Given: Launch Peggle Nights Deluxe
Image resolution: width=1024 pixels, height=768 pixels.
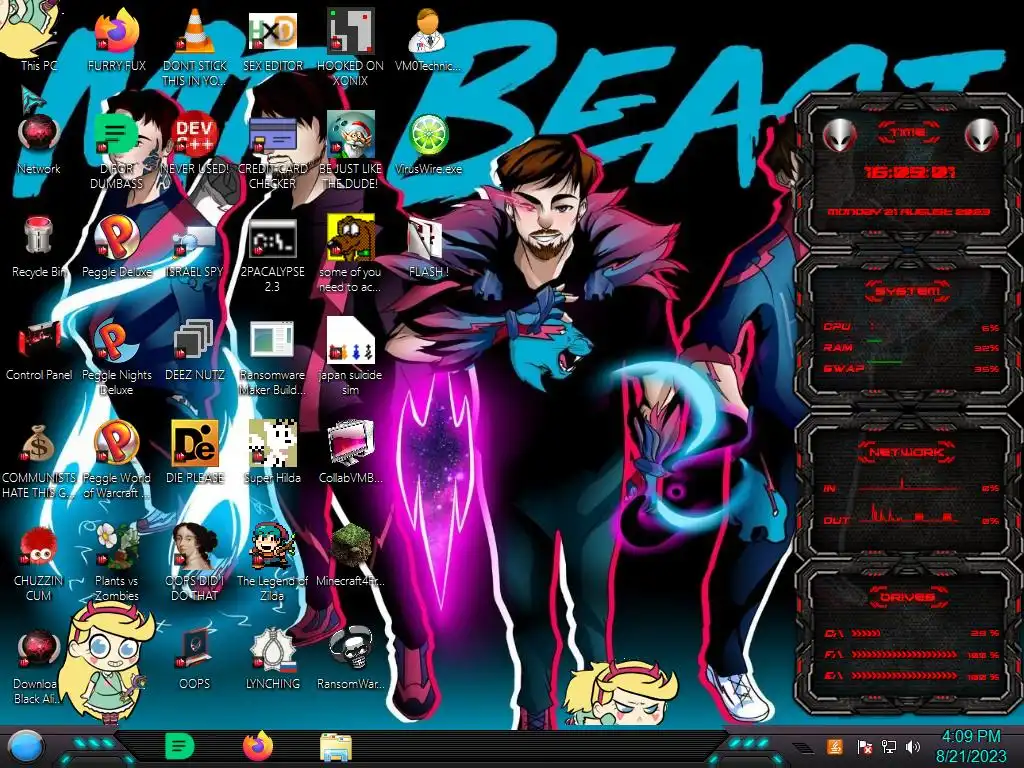Looking at the screenshot, I should coord(116,357).
